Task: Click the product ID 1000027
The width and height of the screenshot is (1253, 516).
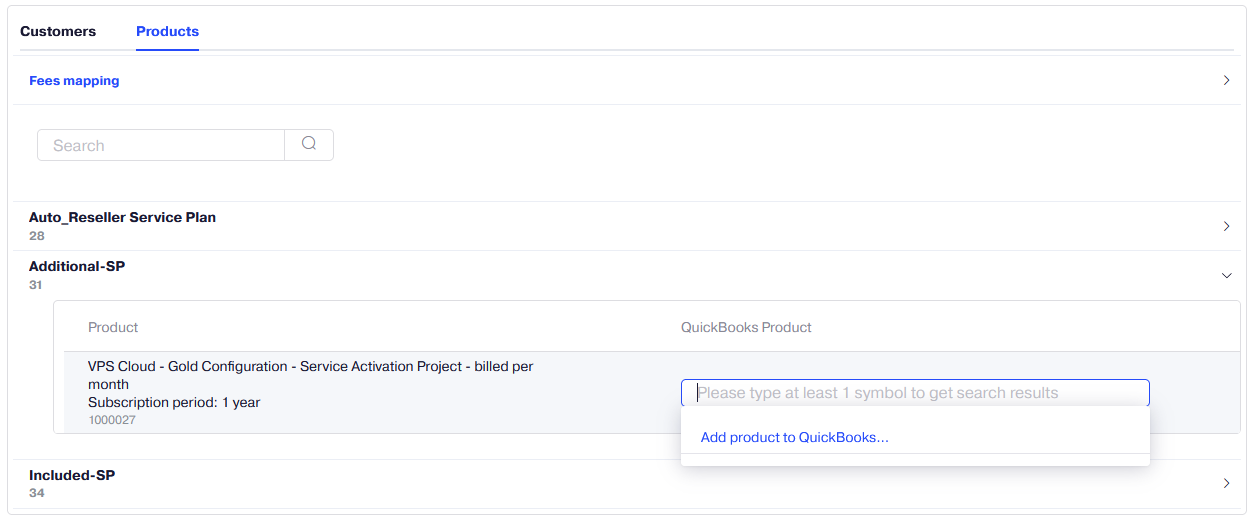Action: point(112,420)
